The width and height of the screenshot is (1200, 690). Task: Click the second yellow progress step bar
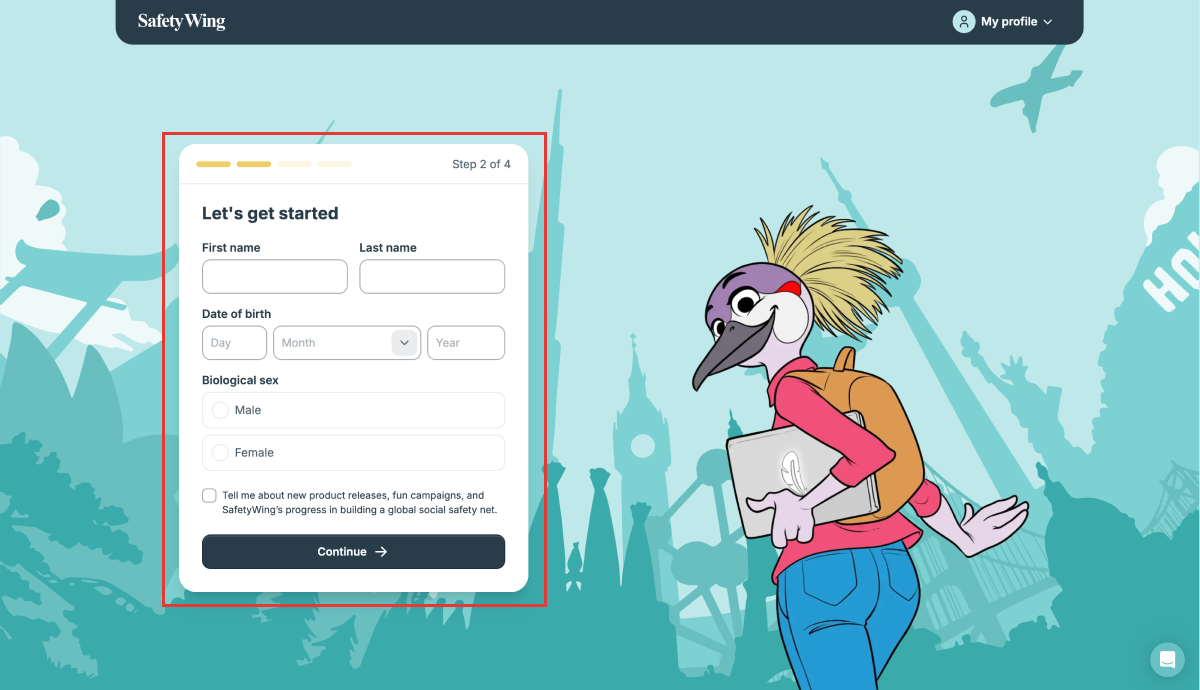click(x=254, y=164)
